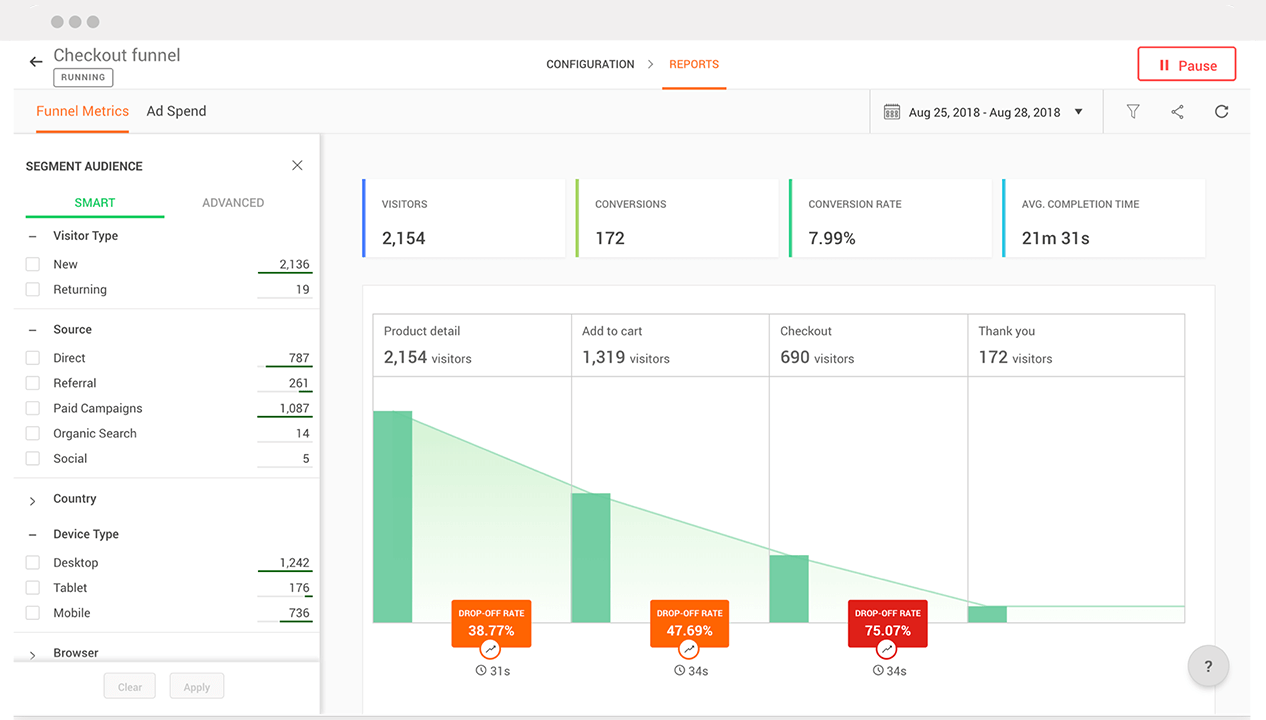Select the Mobile device checkbox

pyautogui.click(x=33, y=613)
